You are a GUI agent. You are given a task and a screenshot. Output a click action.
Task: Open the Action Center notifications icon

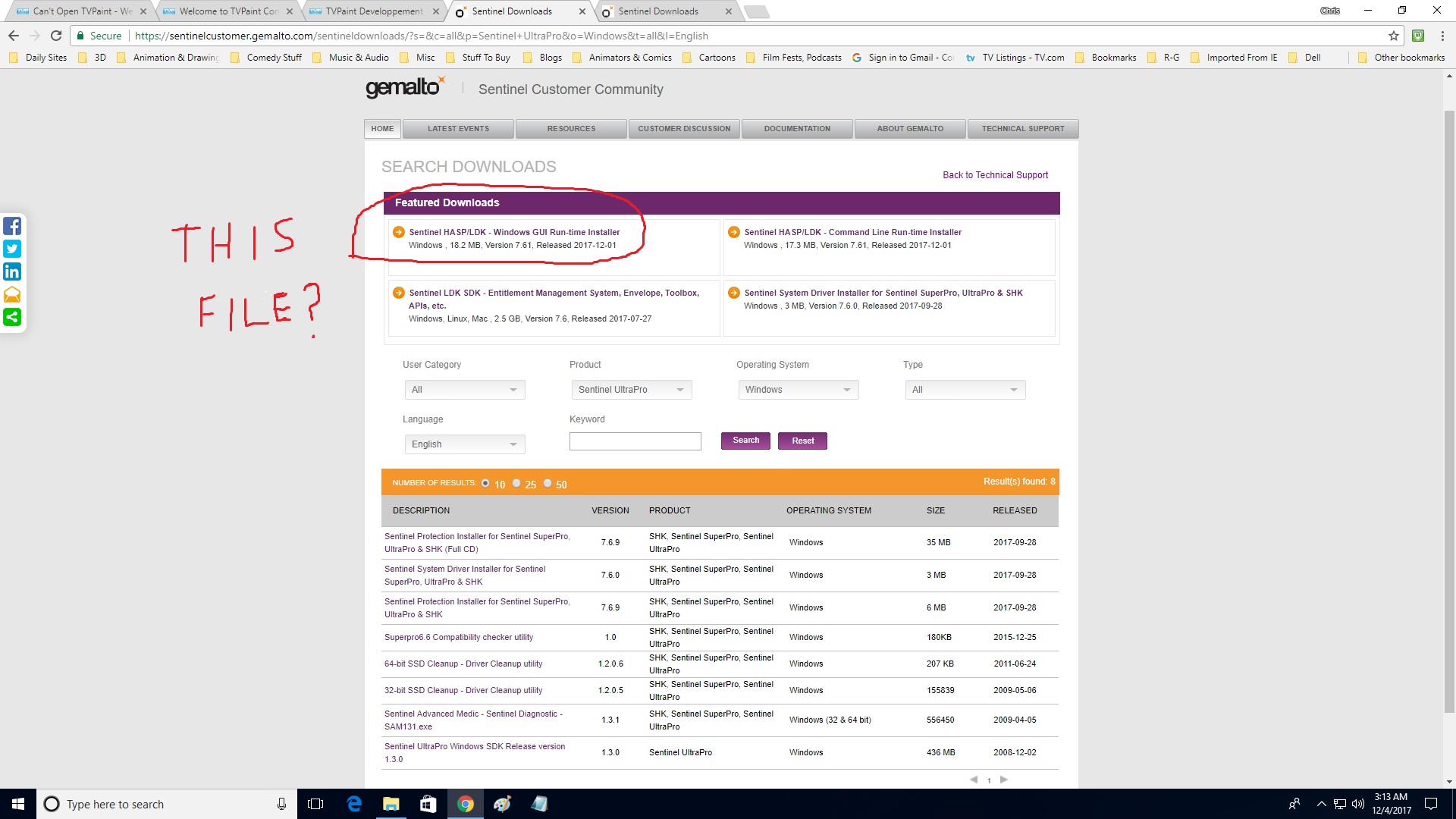[1431, 804]
